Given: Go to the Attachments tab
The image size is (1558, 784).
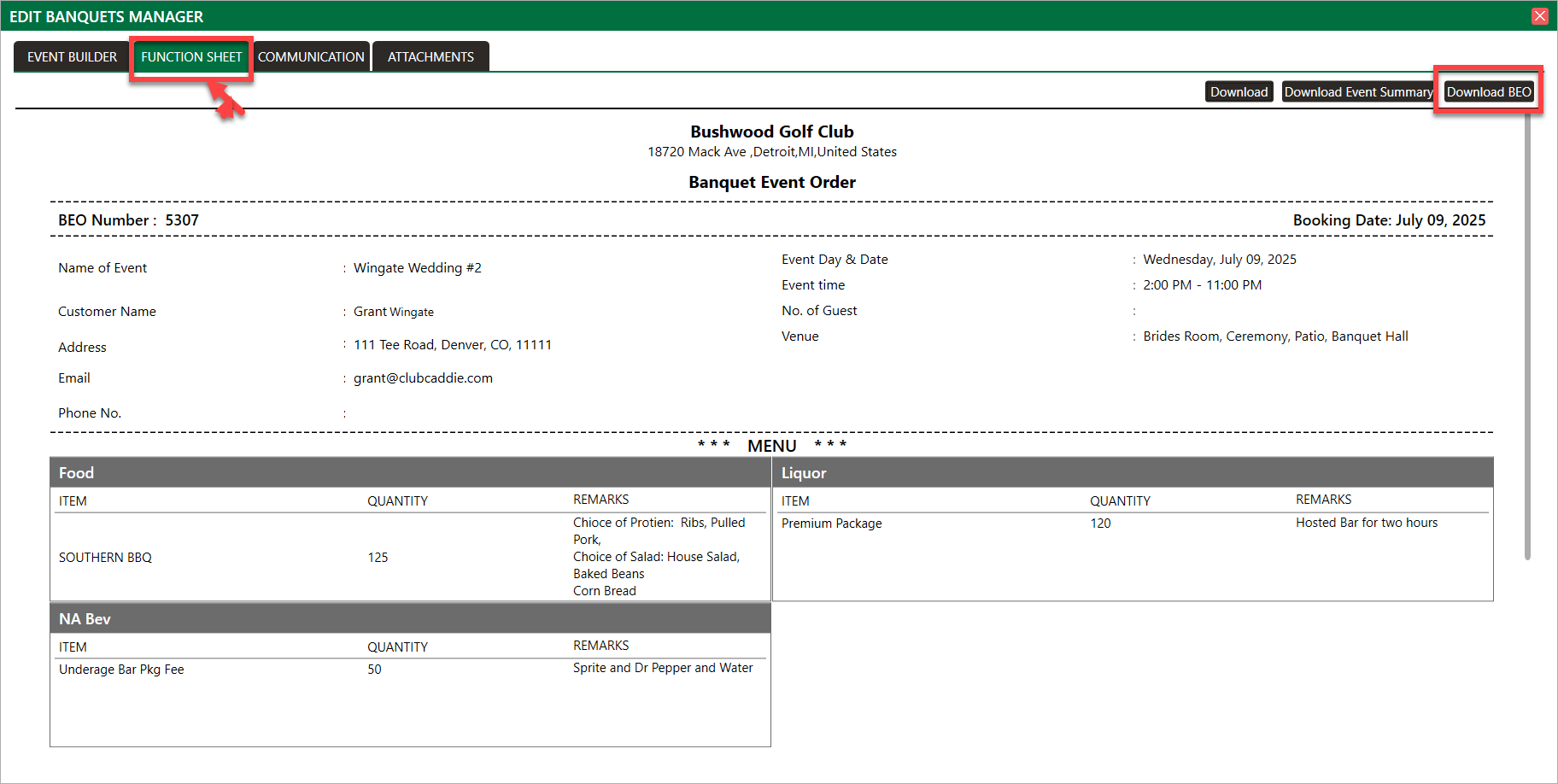Looking at the screenshot, I should coord(430,57).
